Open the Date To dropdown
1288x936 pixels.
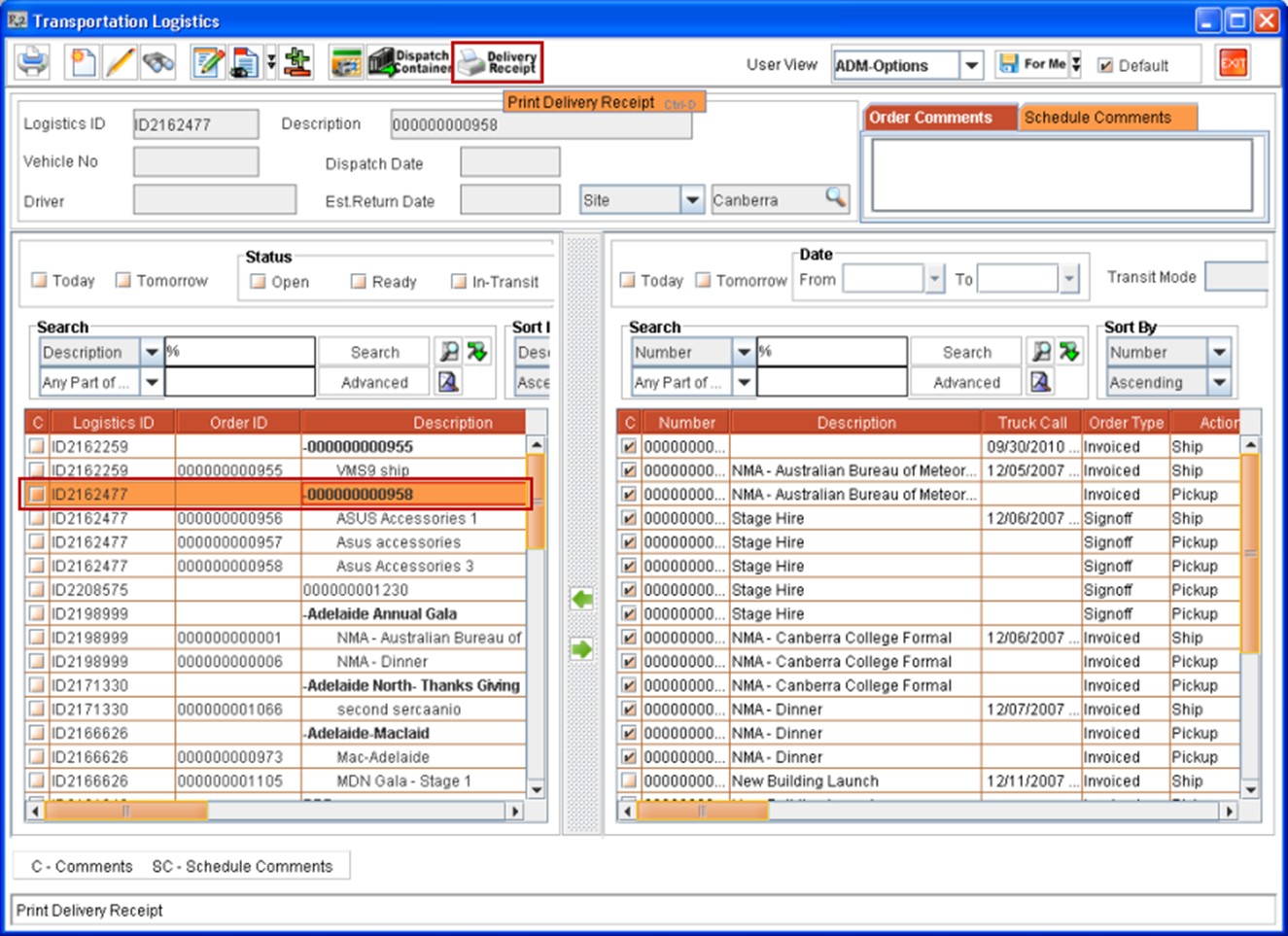[1069, 279]
